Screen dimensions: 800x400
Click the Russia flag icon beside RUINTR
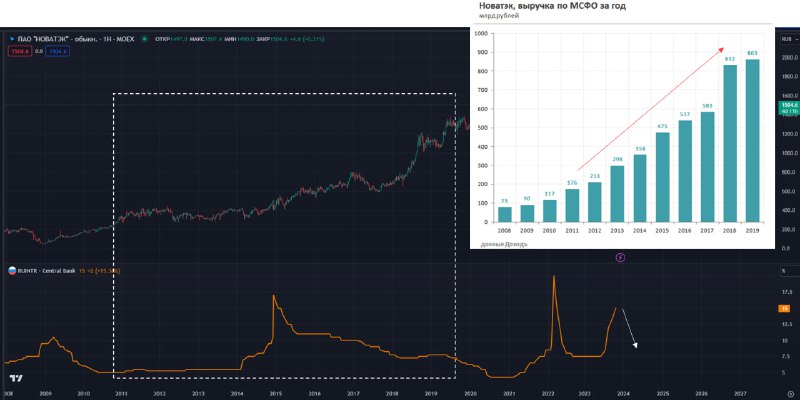pos(12,271)
